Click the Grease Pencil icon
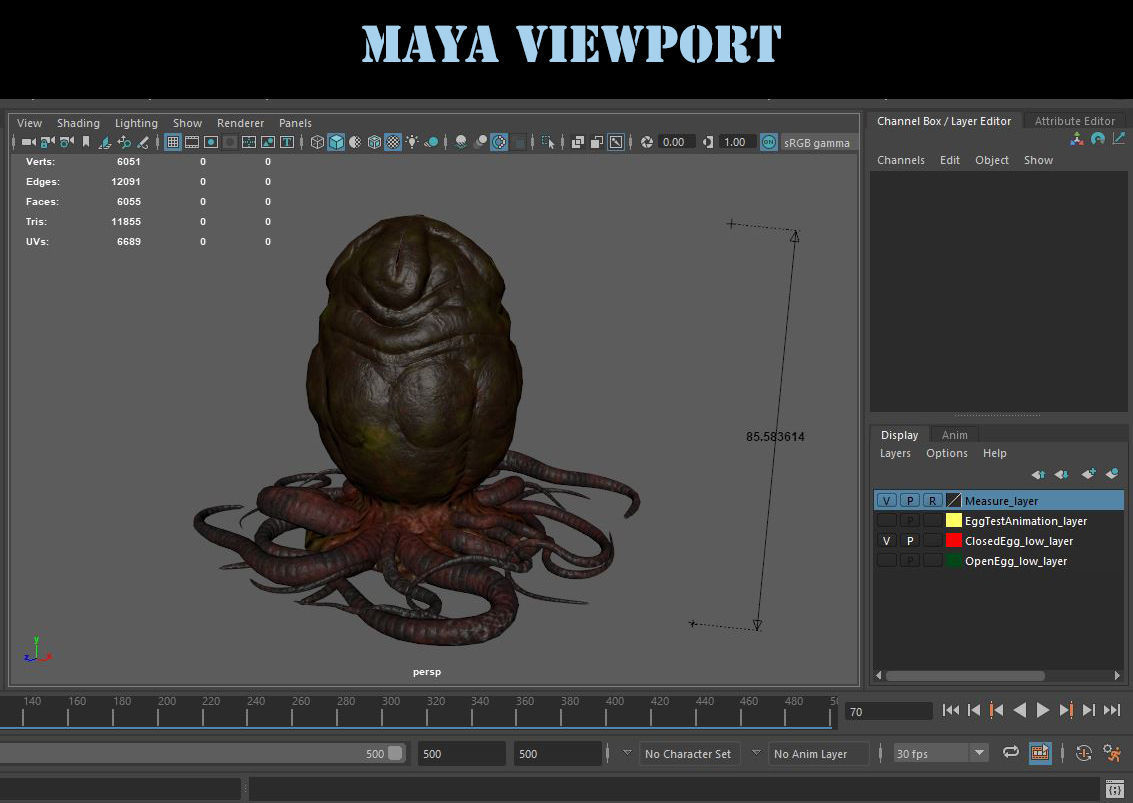The image size is (1133, 803). pos(143,142)
